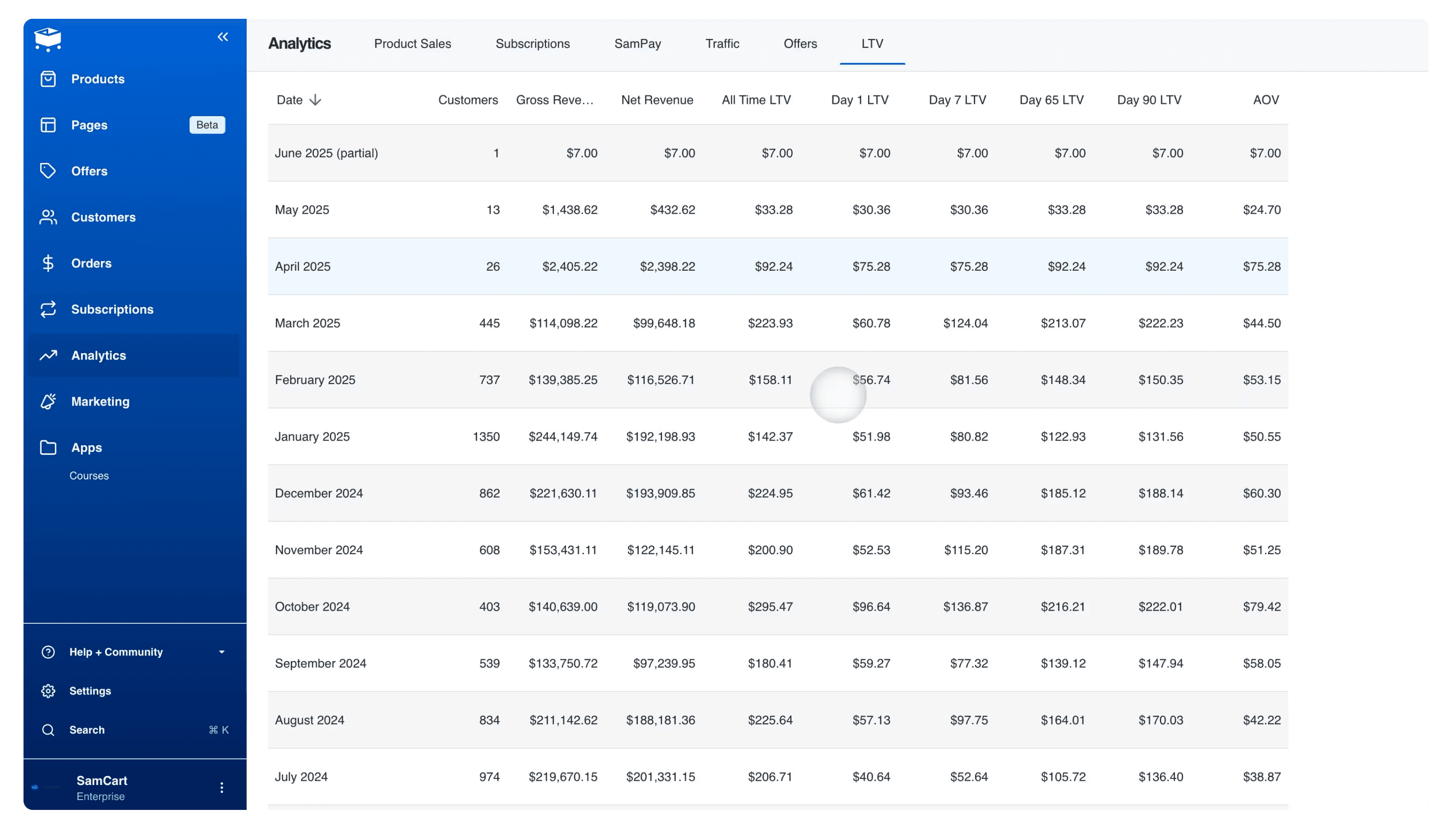Screen dimensions: 1456x832
Task: Click the Offers tag icon
Action: 48,171
